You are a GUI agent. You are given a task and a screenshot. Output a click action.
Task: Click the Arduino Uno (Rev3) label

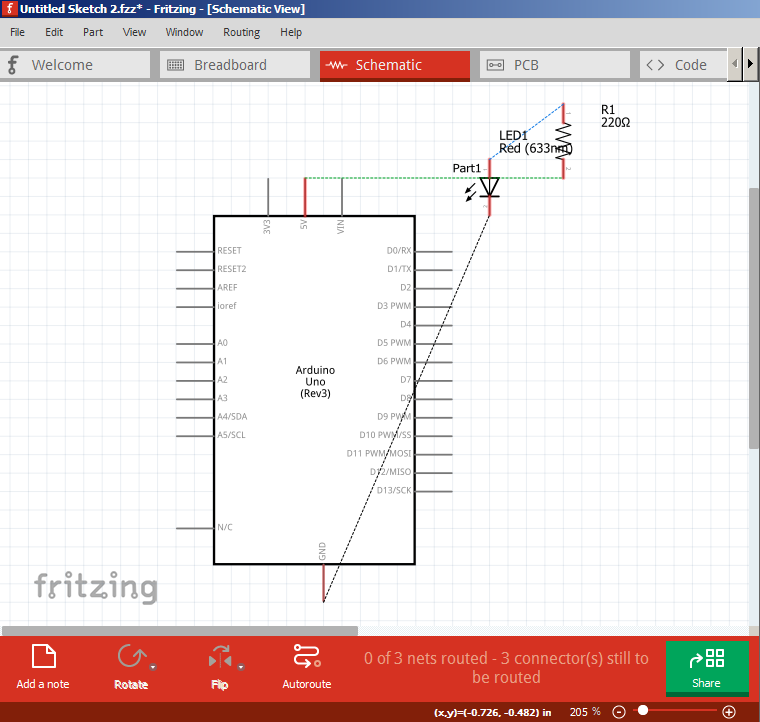pyautogui.click(x=315, y=382)
